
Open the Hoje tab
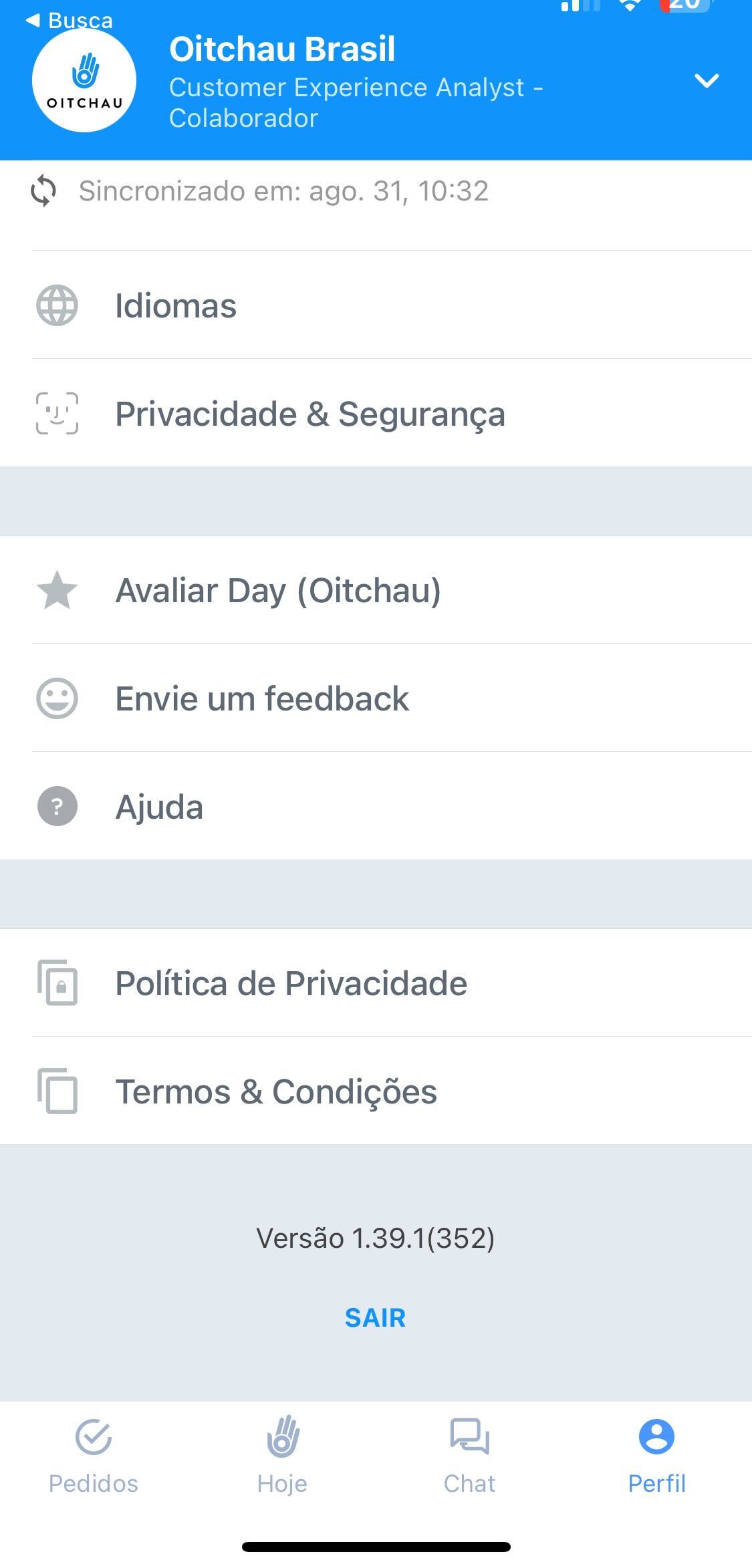click(x=282, y=1456)
